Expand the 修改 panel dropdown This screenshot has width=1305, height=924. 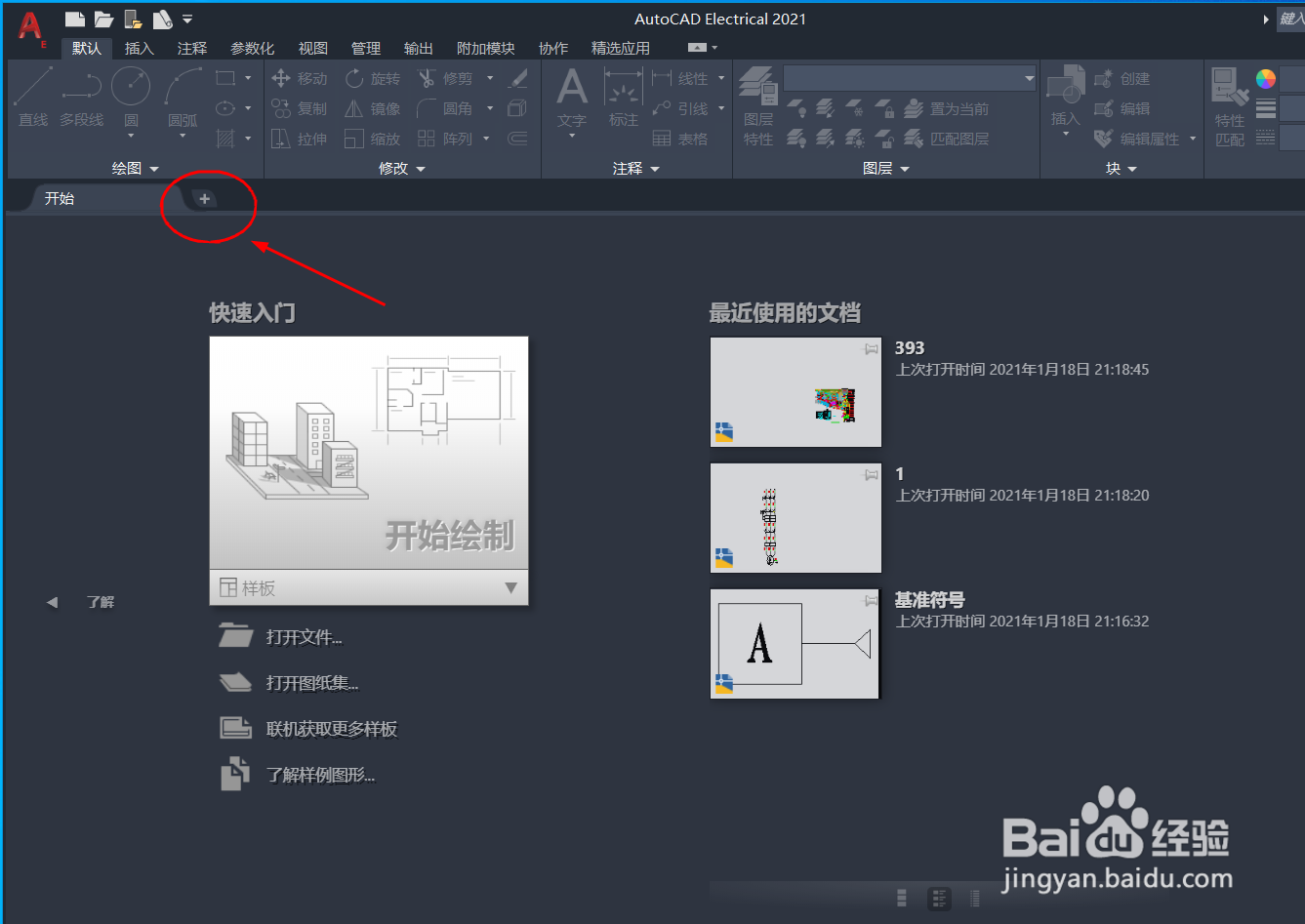click(x=402, y=169)
